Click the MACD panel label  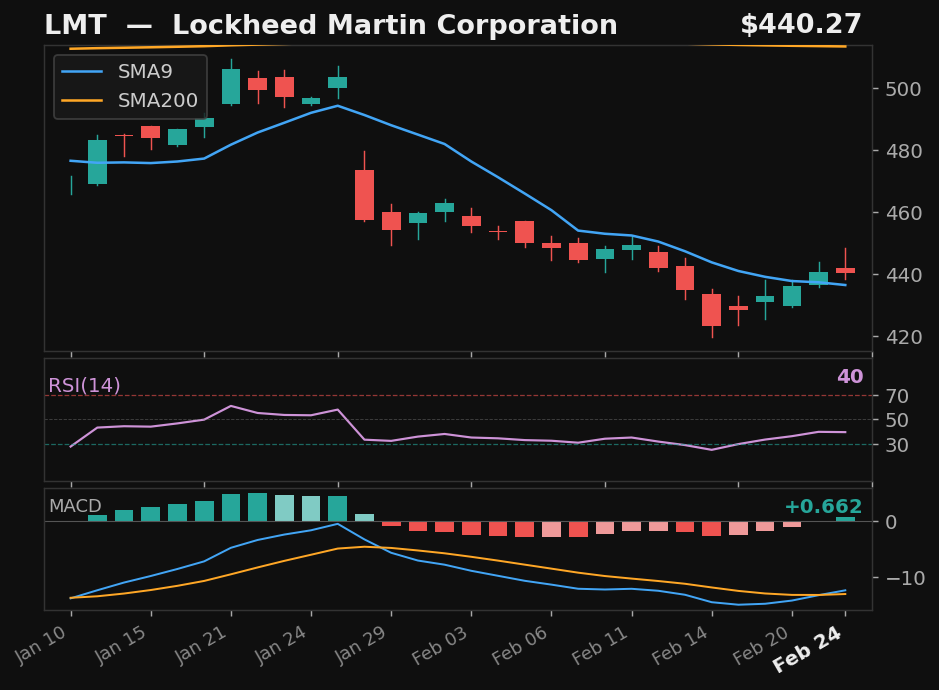pos(75,507)
